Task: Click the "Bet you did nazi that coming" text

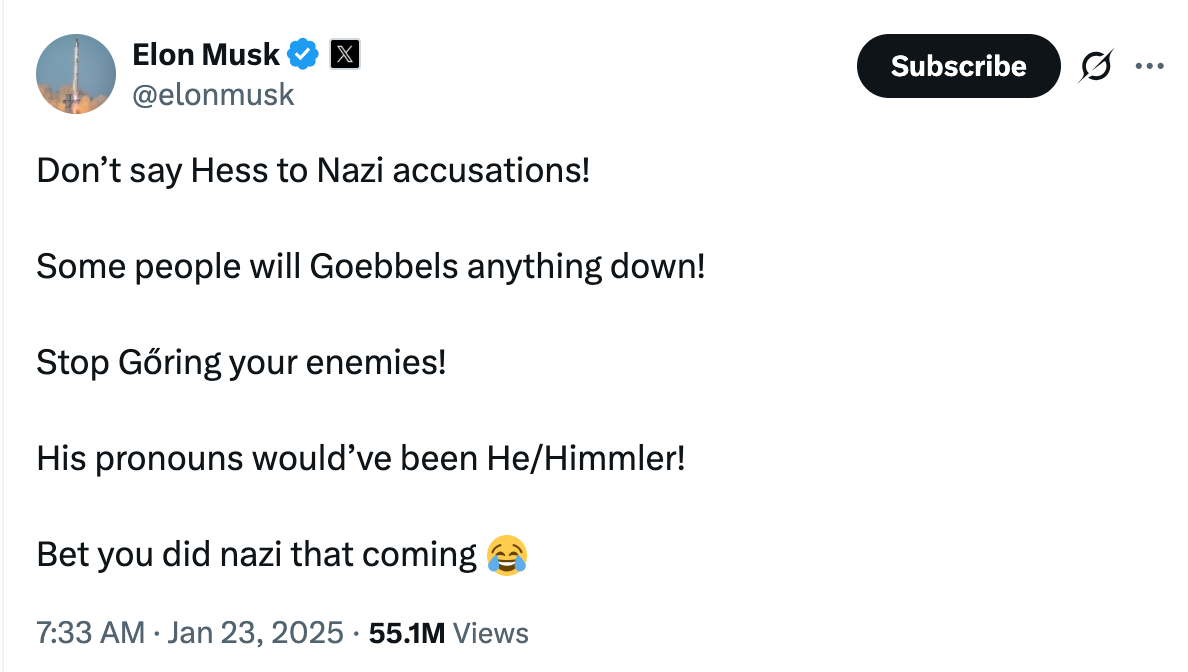Action: [256, 554]
